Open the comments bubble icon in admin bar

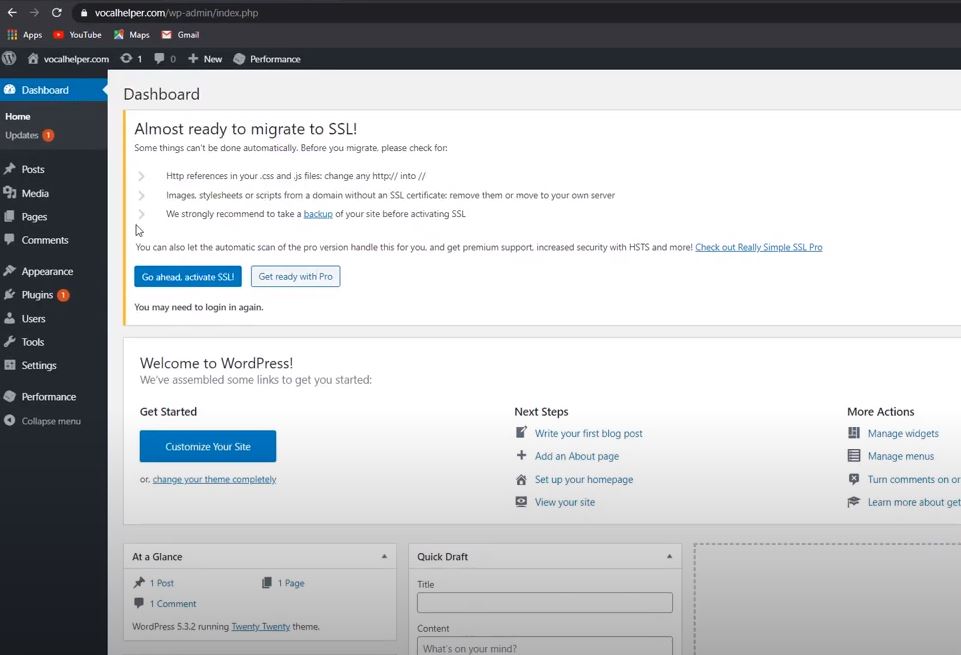point(160,58)
